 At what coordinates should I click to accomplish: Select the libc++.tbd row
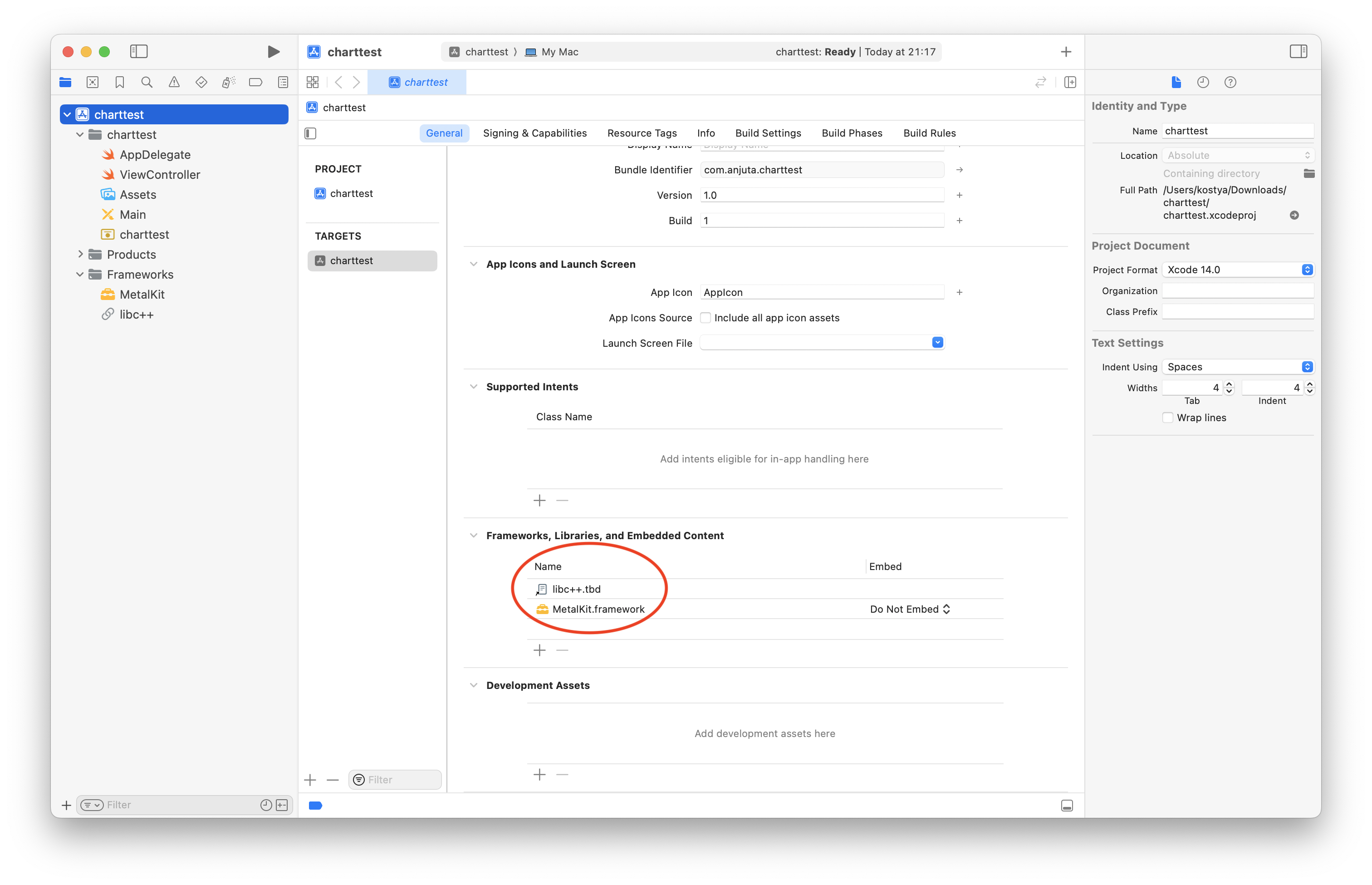pos(764,589)
